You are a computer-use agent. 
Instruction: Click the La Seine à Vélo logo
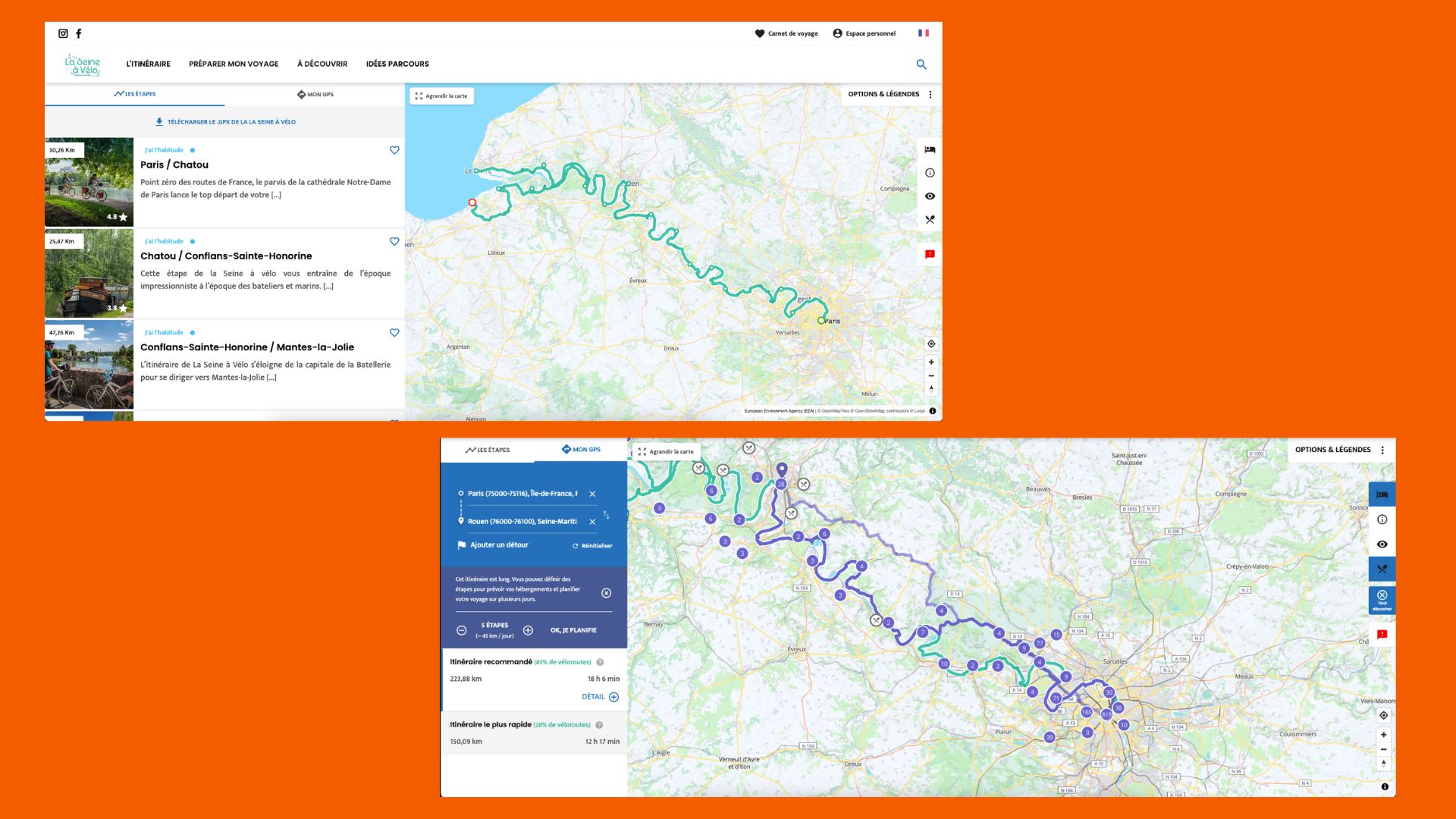pos(83,65)
